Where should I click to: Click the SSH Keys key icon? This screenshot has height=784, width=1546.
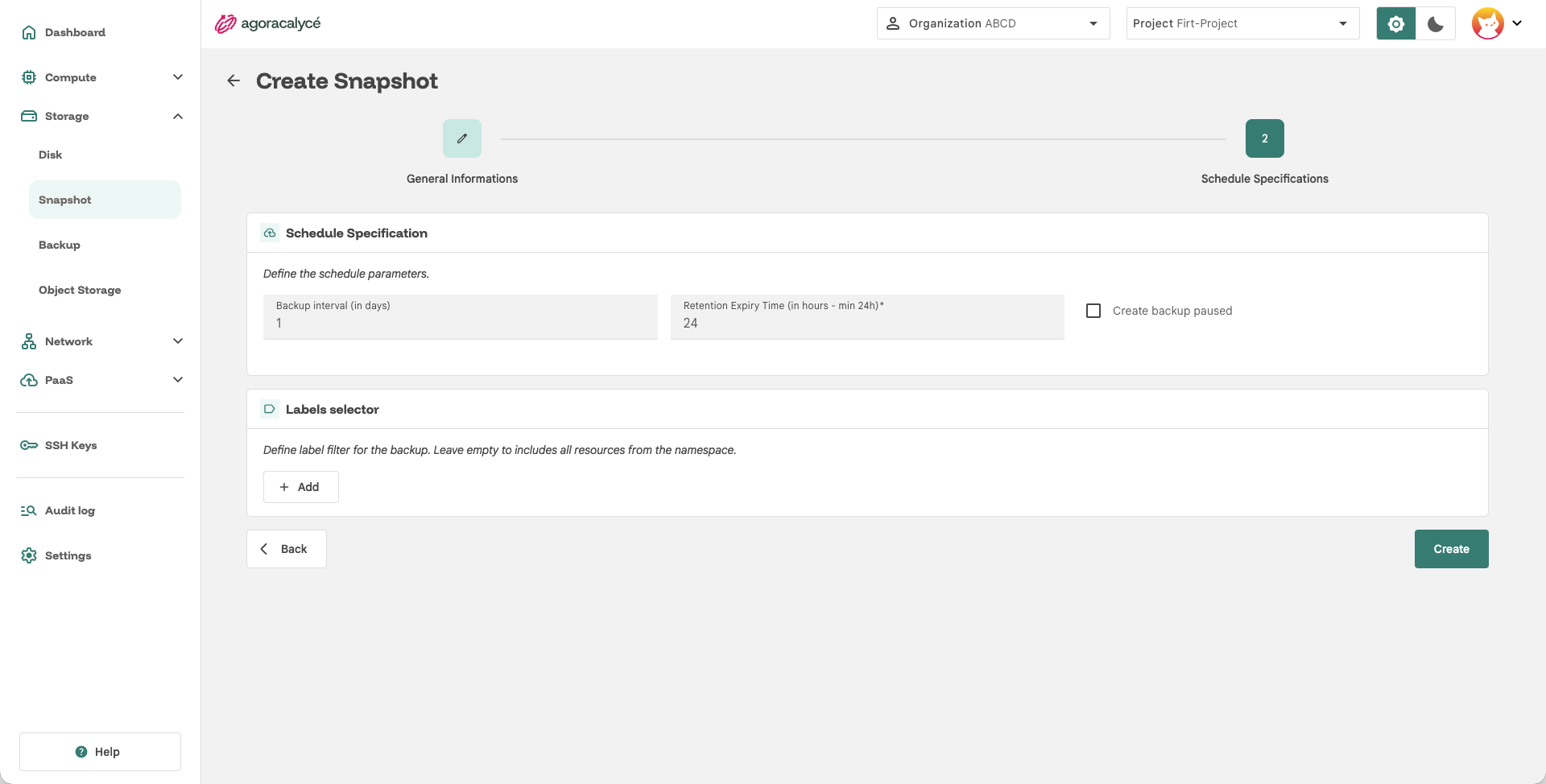[29, 445]
